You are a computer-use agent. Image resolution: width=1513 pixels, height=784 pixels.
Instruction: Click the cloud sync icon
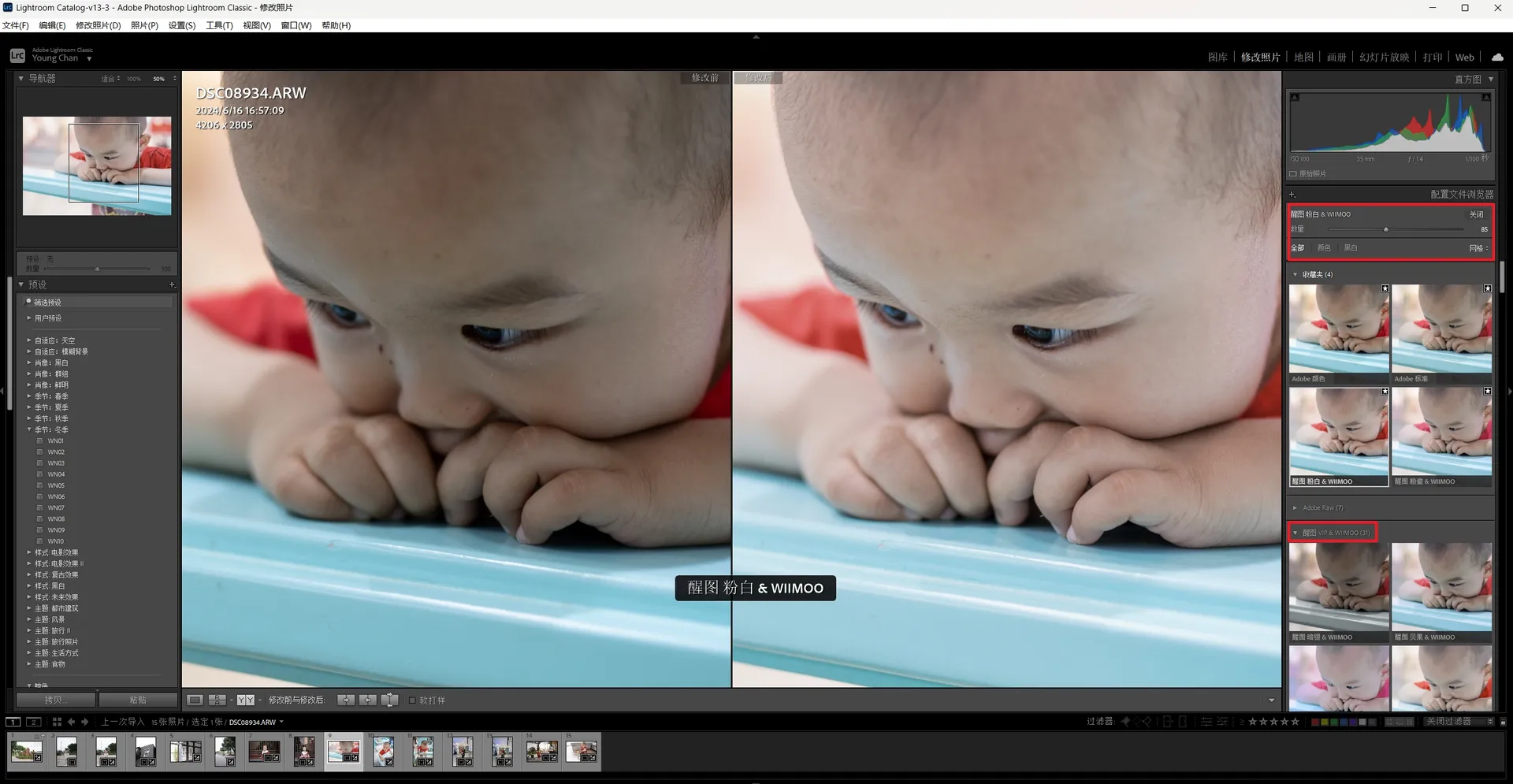pyautogui.click(x=1497, y=57)
